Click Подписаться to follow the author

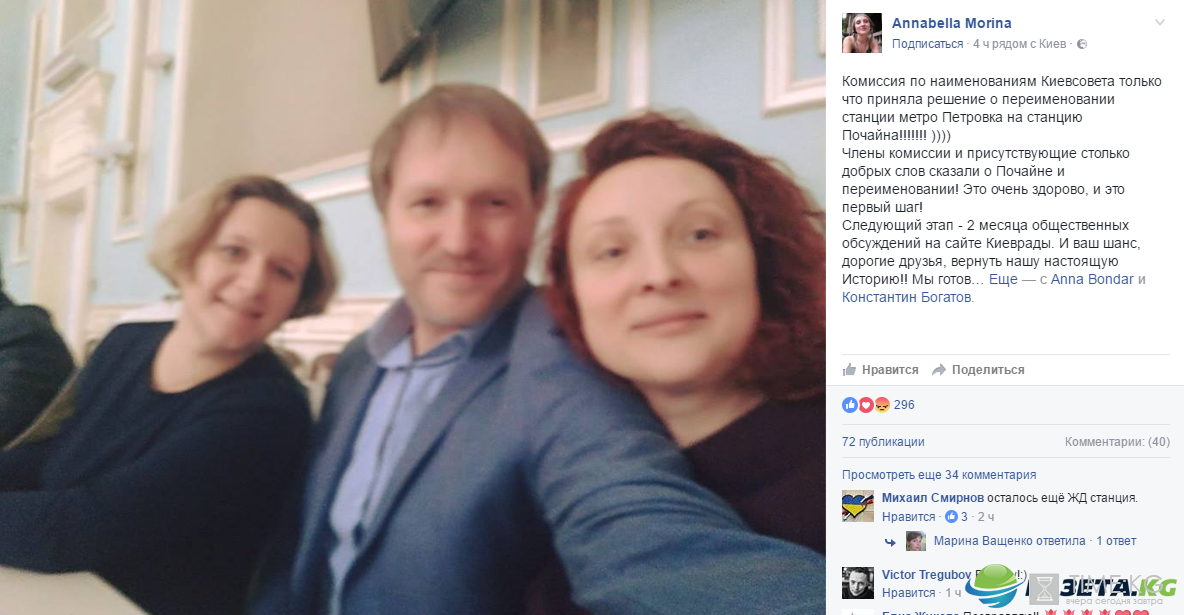tap(927, 44)
